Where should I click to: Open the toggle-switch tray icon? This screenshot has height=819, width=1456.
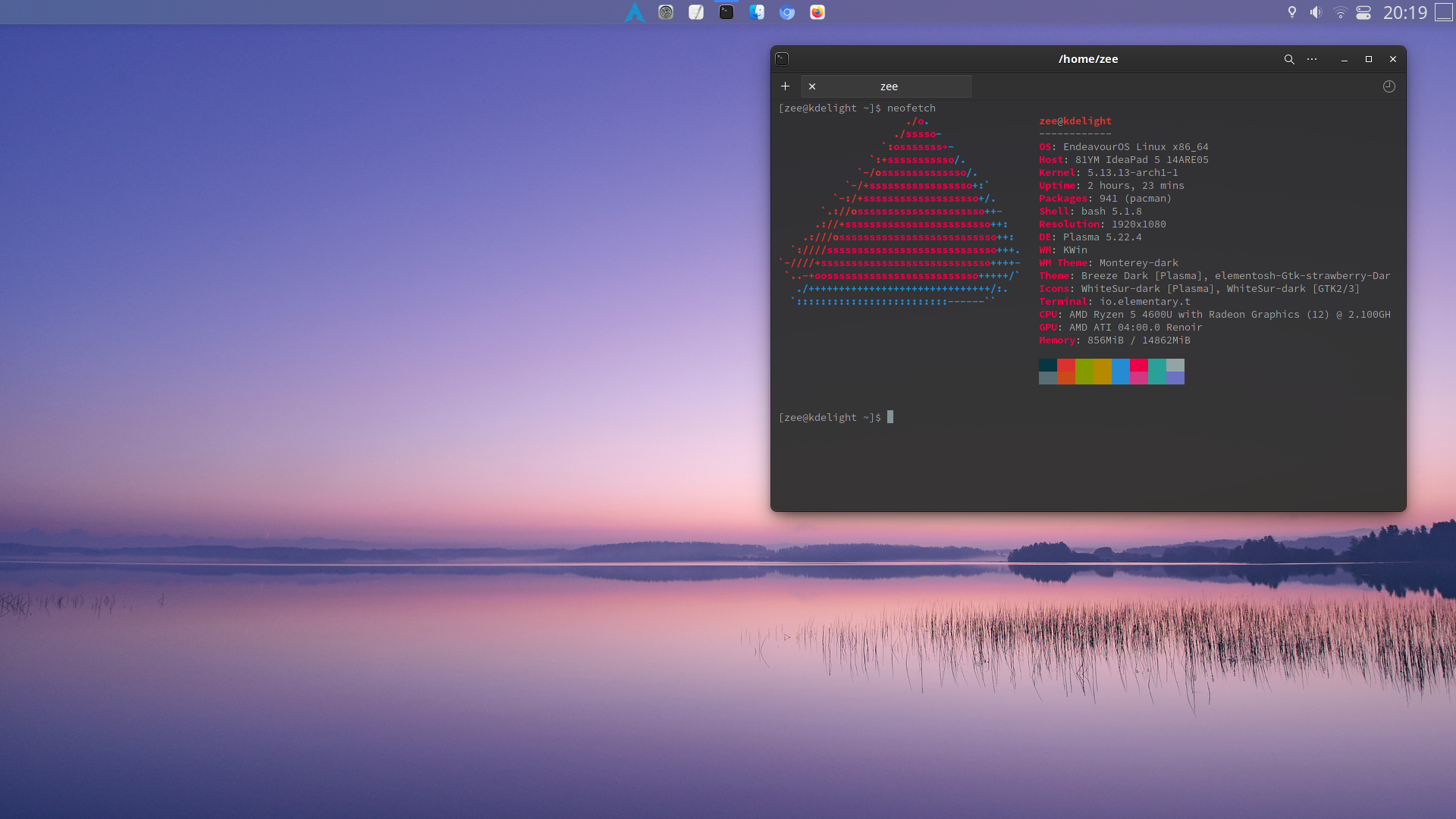pos(1363,12)
